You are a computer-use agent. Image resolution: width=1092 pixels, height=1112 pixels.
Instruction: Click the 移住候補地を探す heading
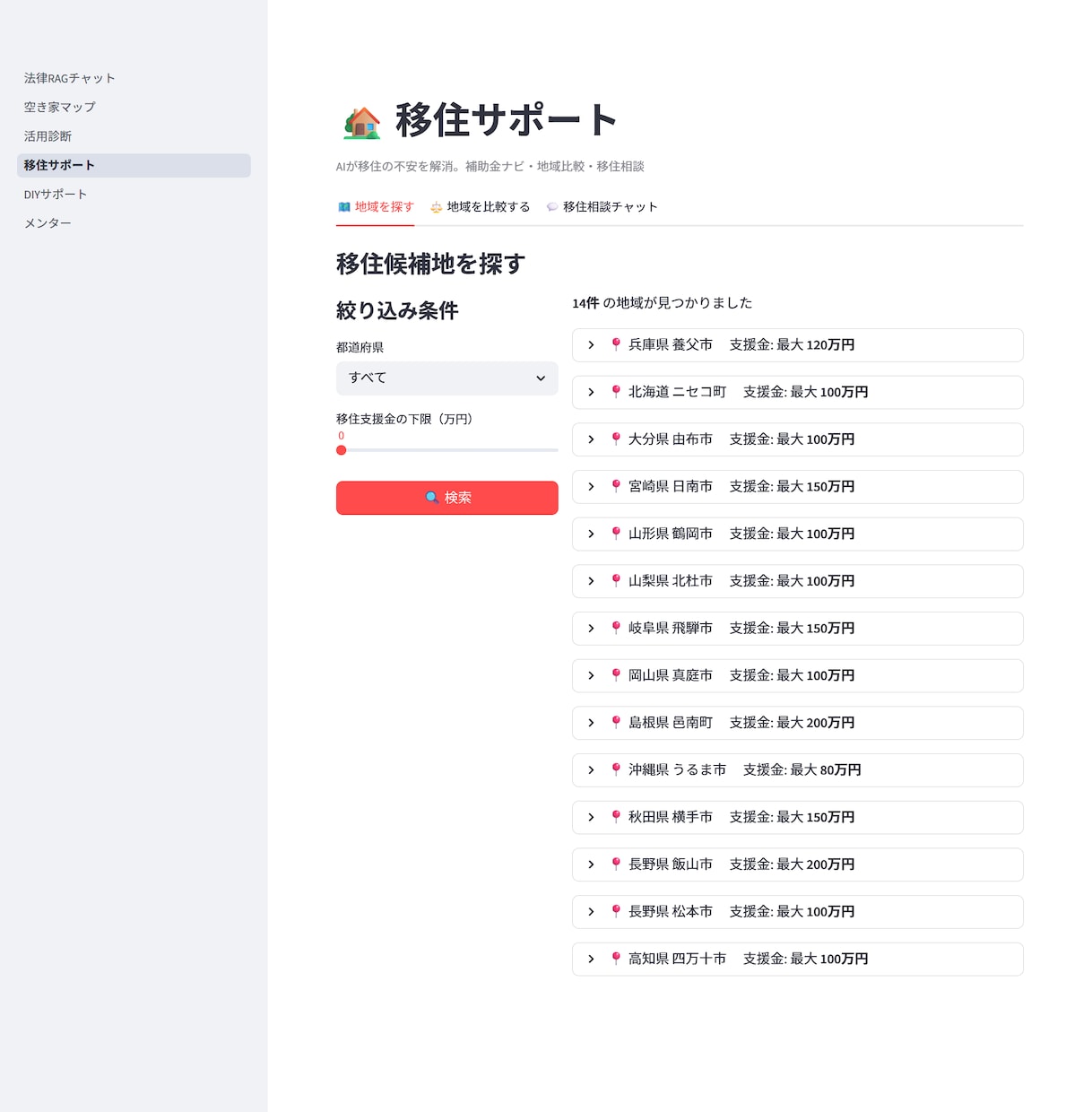[430, 264]
